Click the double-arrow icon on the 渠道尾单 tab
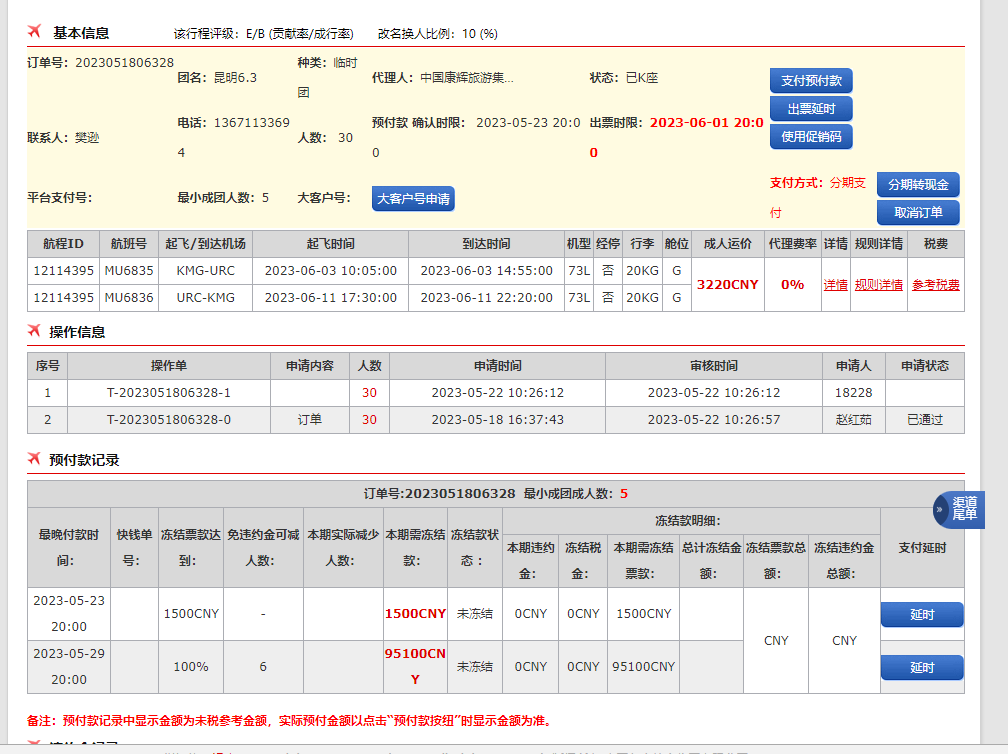This screenshot has height=754, width=1008. [x=940, y=510]
